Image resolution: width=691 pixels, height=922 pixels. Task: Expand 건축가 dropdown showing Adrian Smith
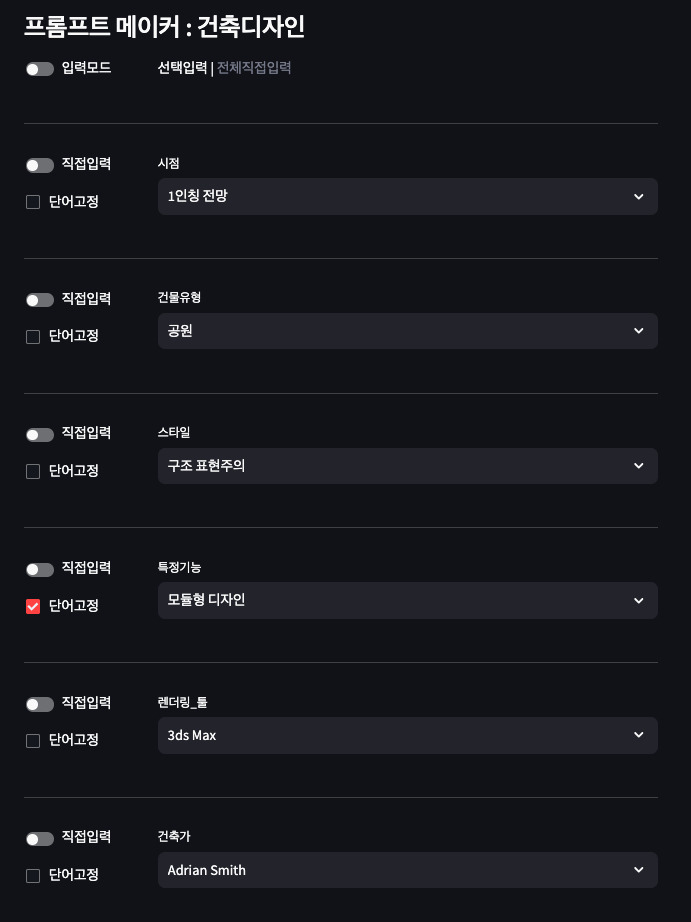pos(408,870)
